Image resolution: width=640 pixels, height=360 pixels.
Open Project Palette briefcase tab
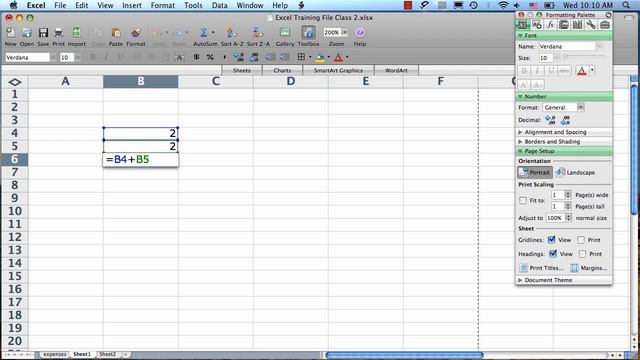pos(604,25)
